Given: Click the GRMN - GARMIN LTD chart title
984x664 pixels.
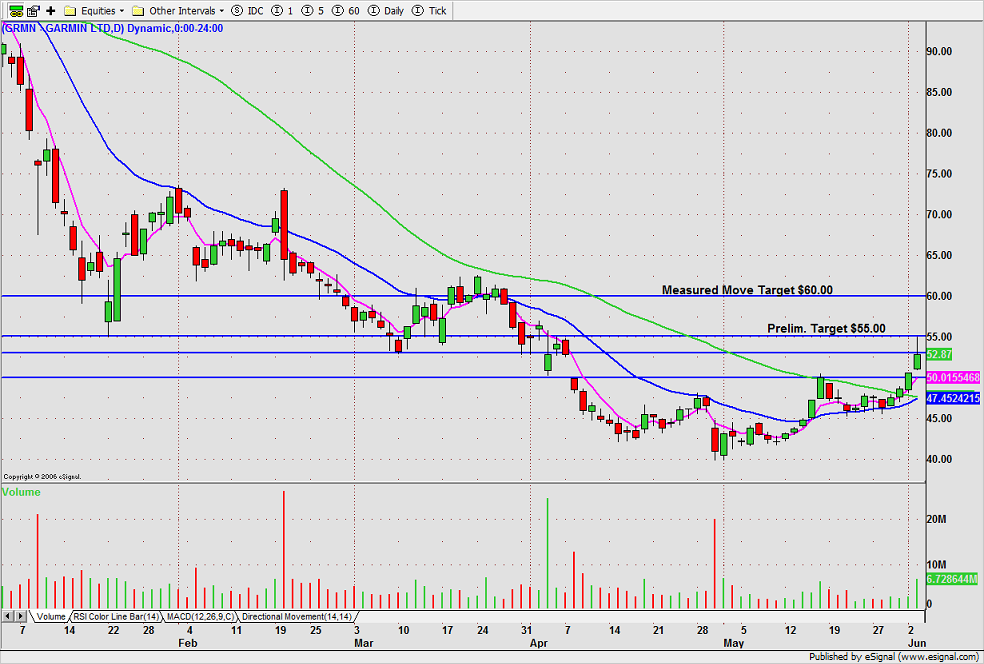Looking at the screenshot, I should pos(113,28).
